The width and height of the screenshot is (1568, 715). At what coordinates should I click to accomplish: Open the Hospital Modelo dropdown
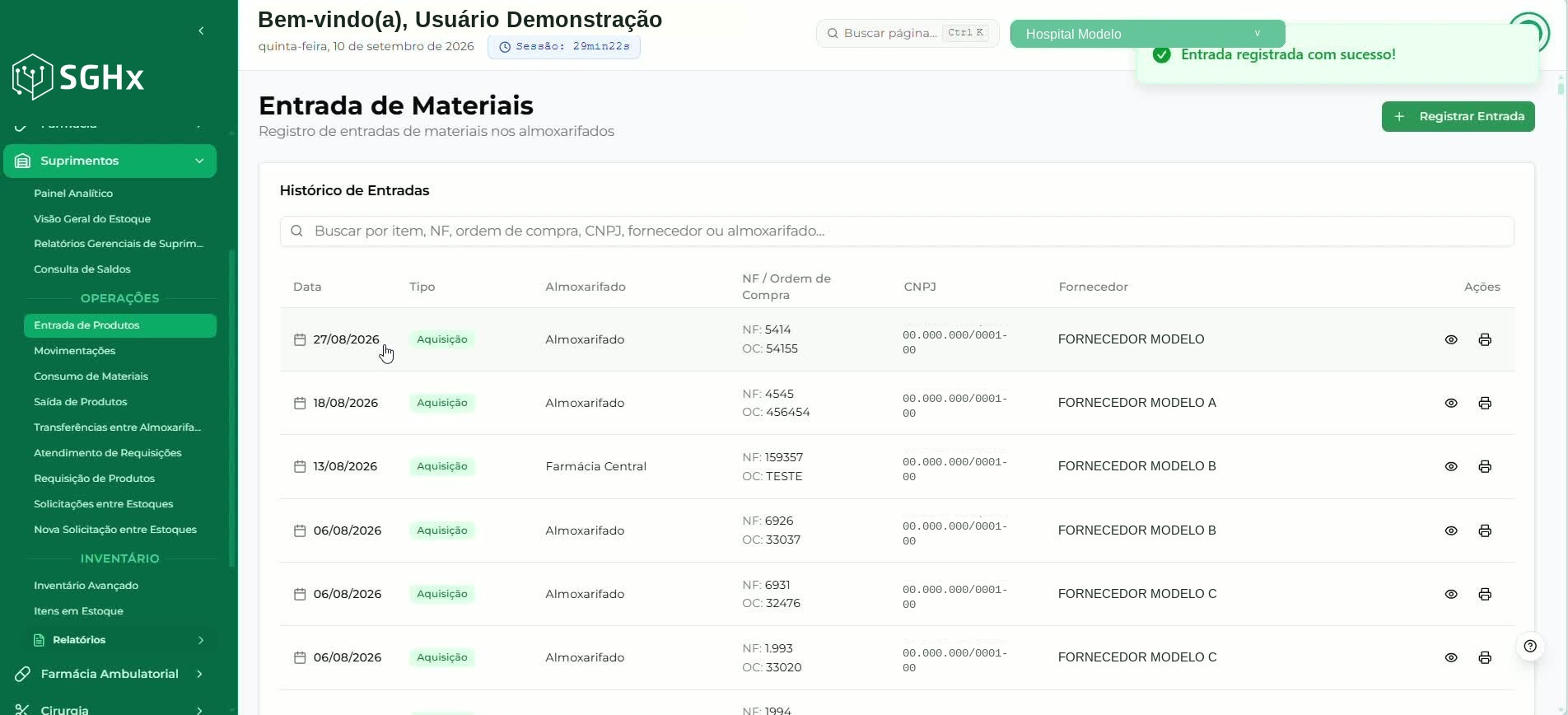1147,34
